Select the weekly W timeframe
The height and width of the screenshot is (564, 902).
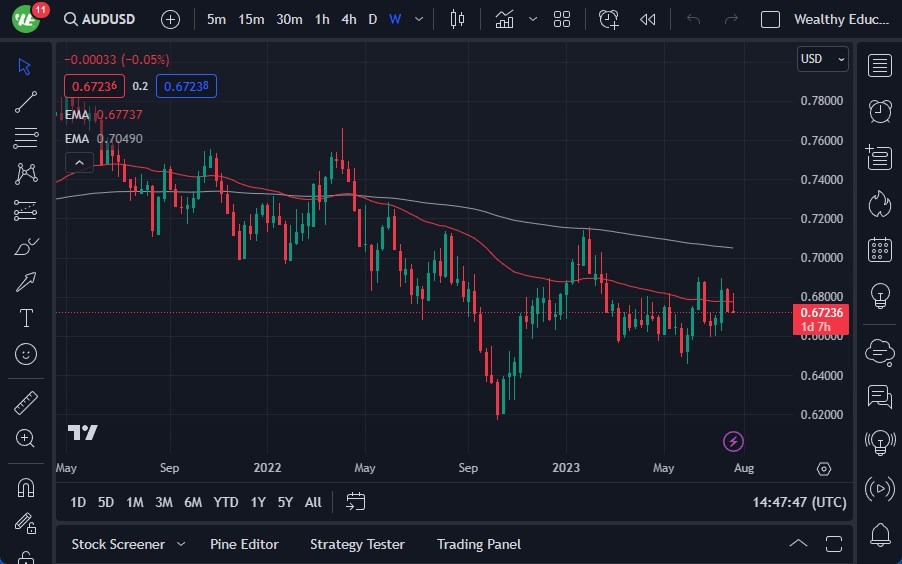[395, 19]
